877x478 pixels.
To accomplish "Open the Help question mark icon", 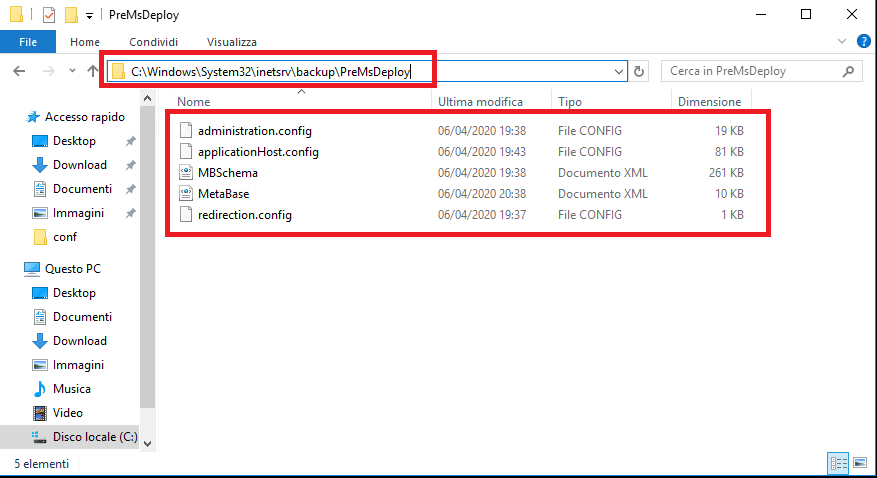I will tap(864, 41).
